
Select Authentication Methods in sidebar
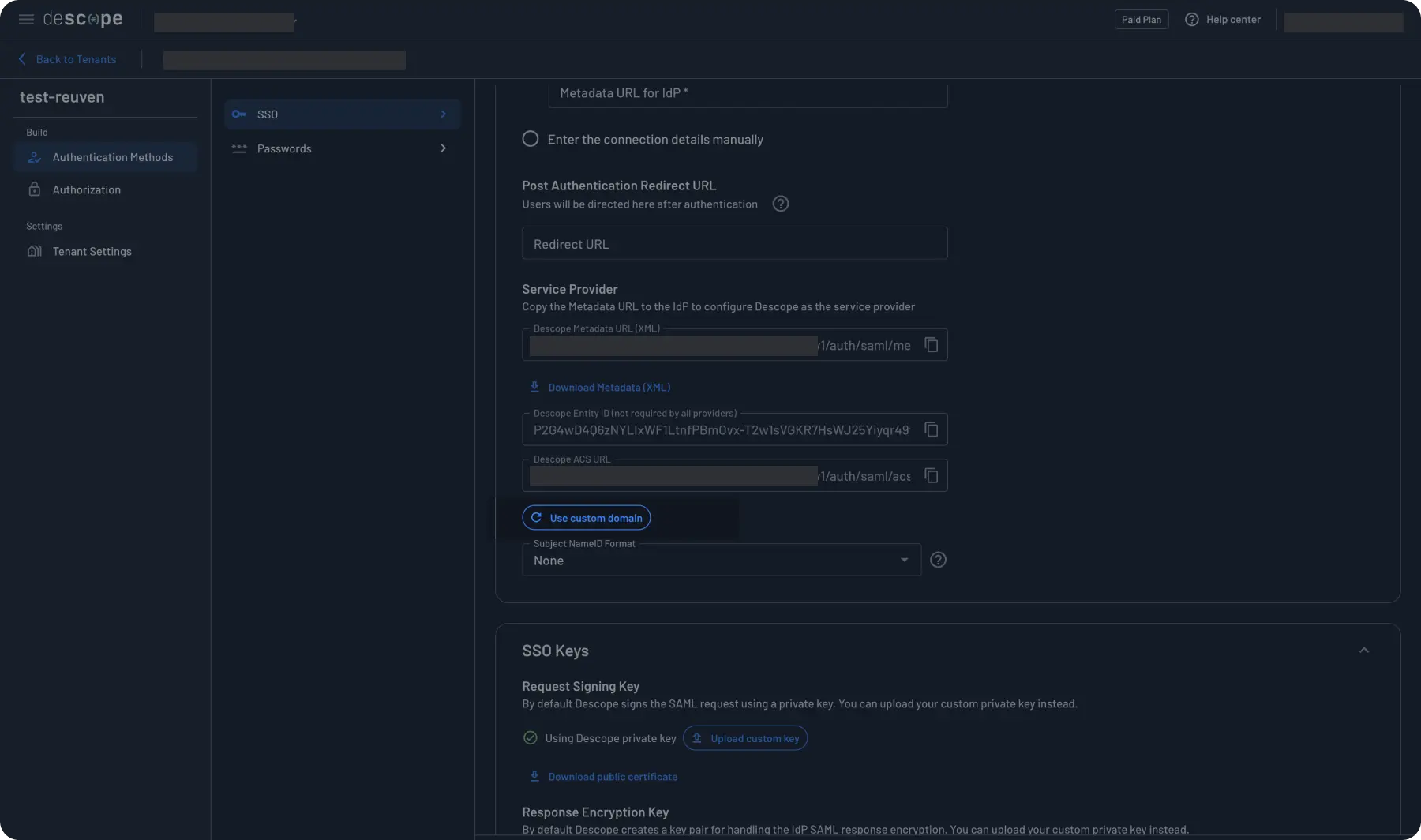[x=112, y=156]
